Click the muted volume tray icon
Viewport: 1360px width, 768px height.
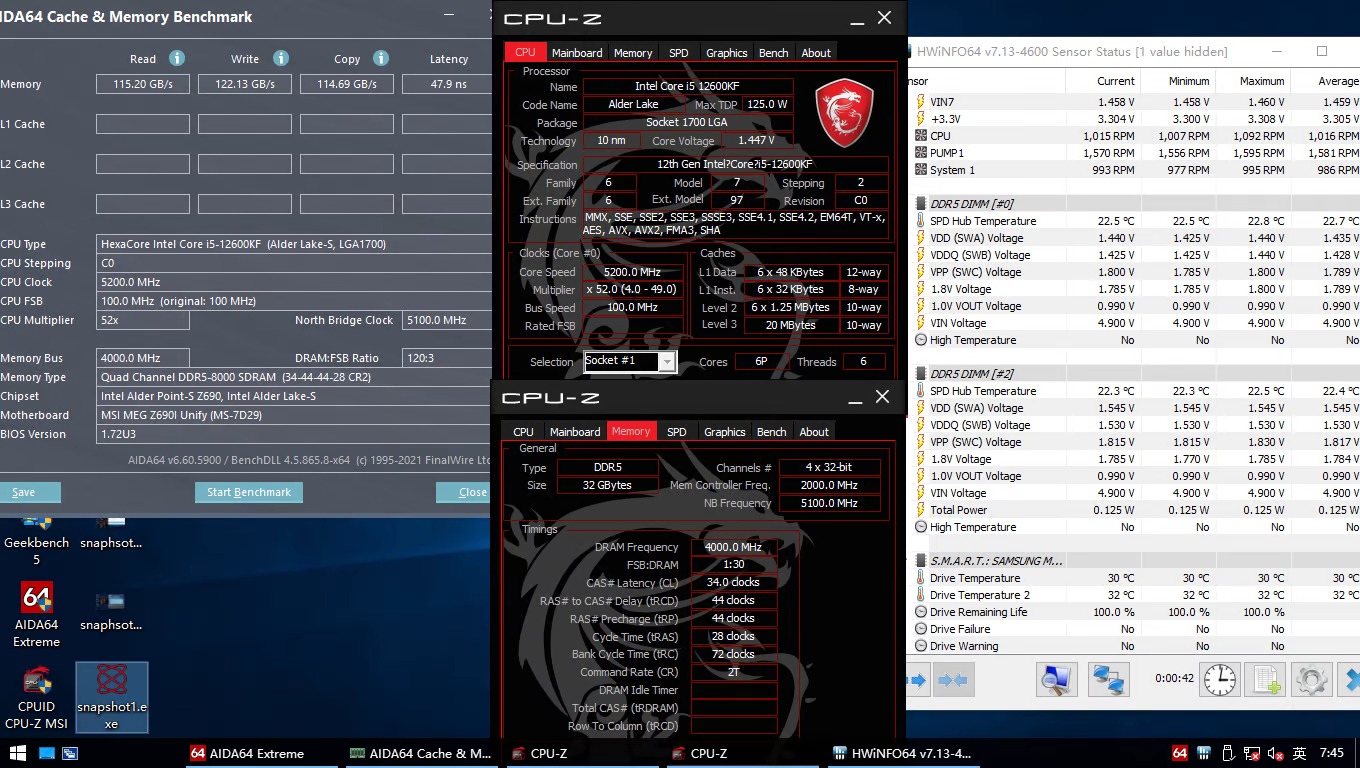(1275, 753)
